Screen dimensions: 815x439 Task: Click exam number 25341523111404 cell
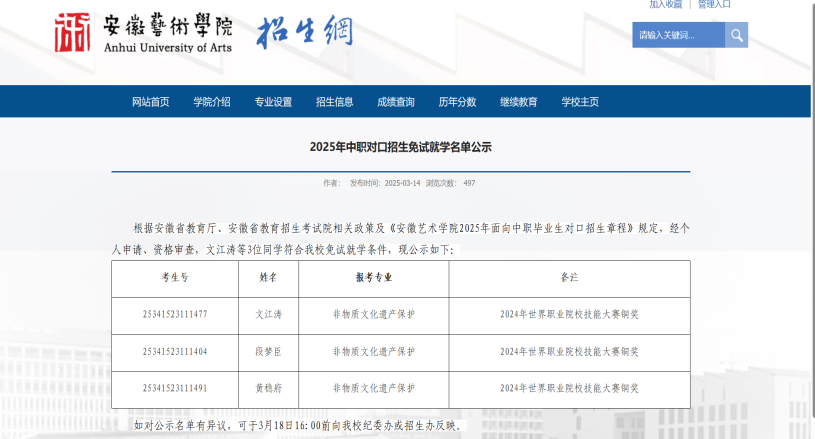[x=174, y=351]
